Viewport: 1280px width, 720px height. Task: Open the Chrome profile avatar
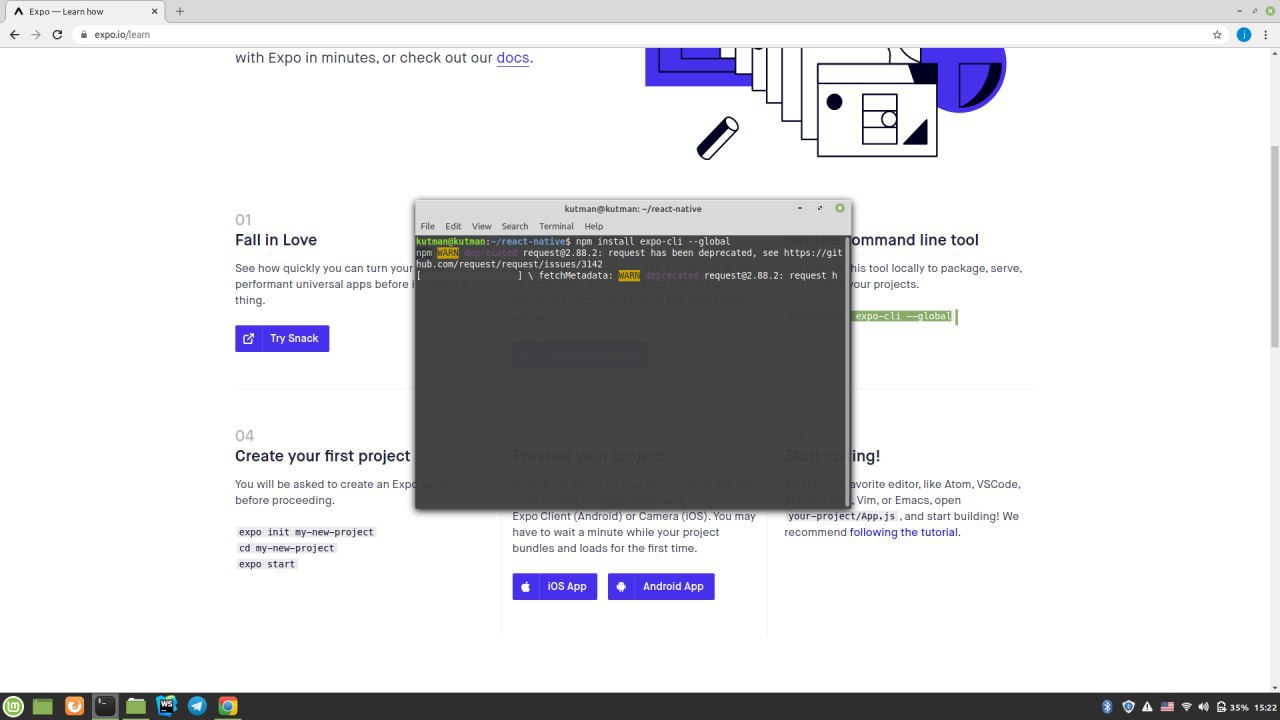coord(1243,34)
